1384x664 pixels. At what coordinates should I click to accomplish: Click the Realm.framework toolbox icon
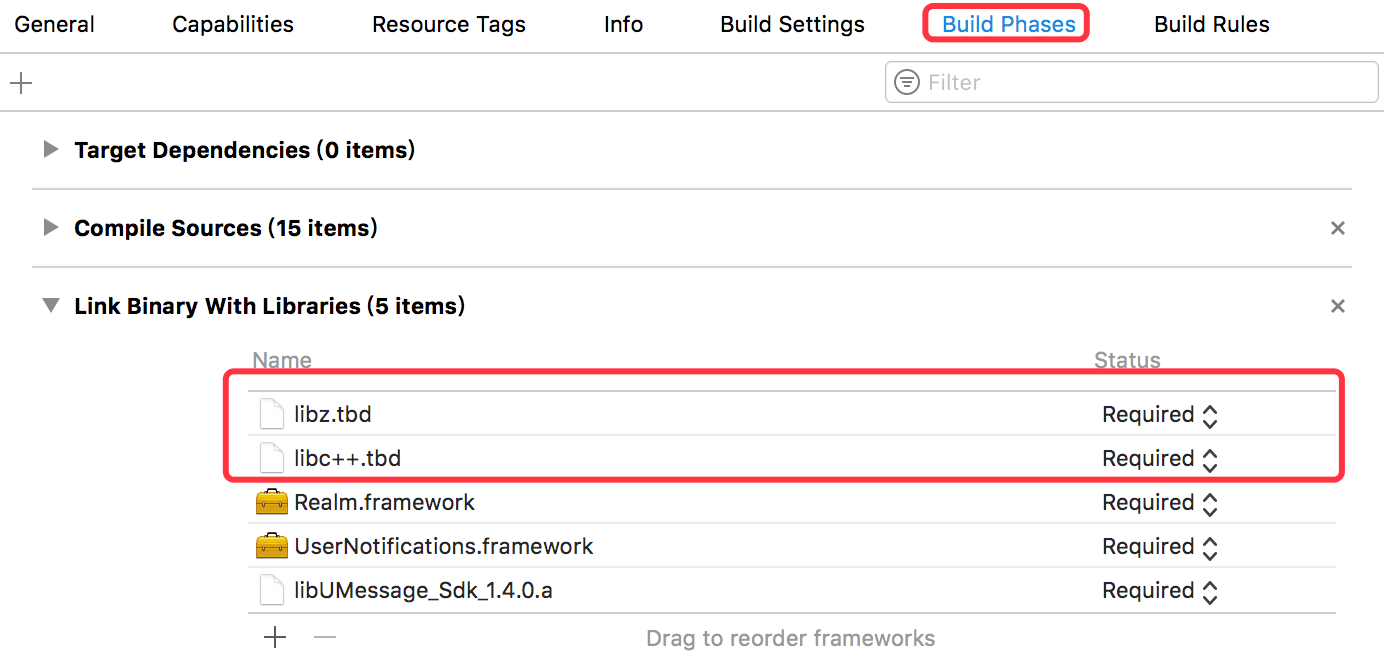pyautogui.click(x=271, y=502)
